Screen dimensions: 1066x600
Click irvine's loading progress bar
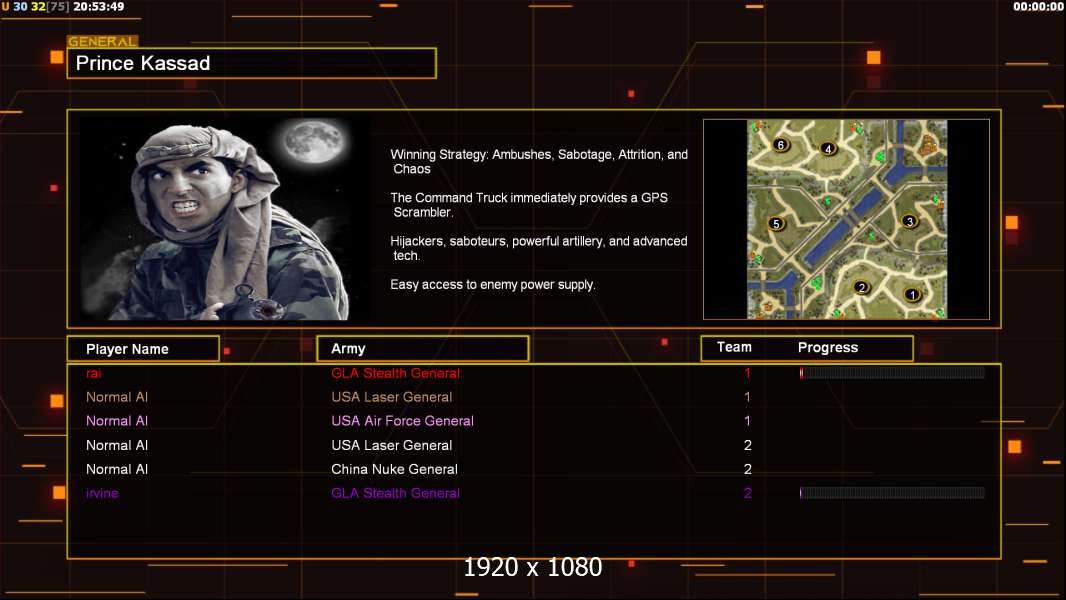point(892,493)
